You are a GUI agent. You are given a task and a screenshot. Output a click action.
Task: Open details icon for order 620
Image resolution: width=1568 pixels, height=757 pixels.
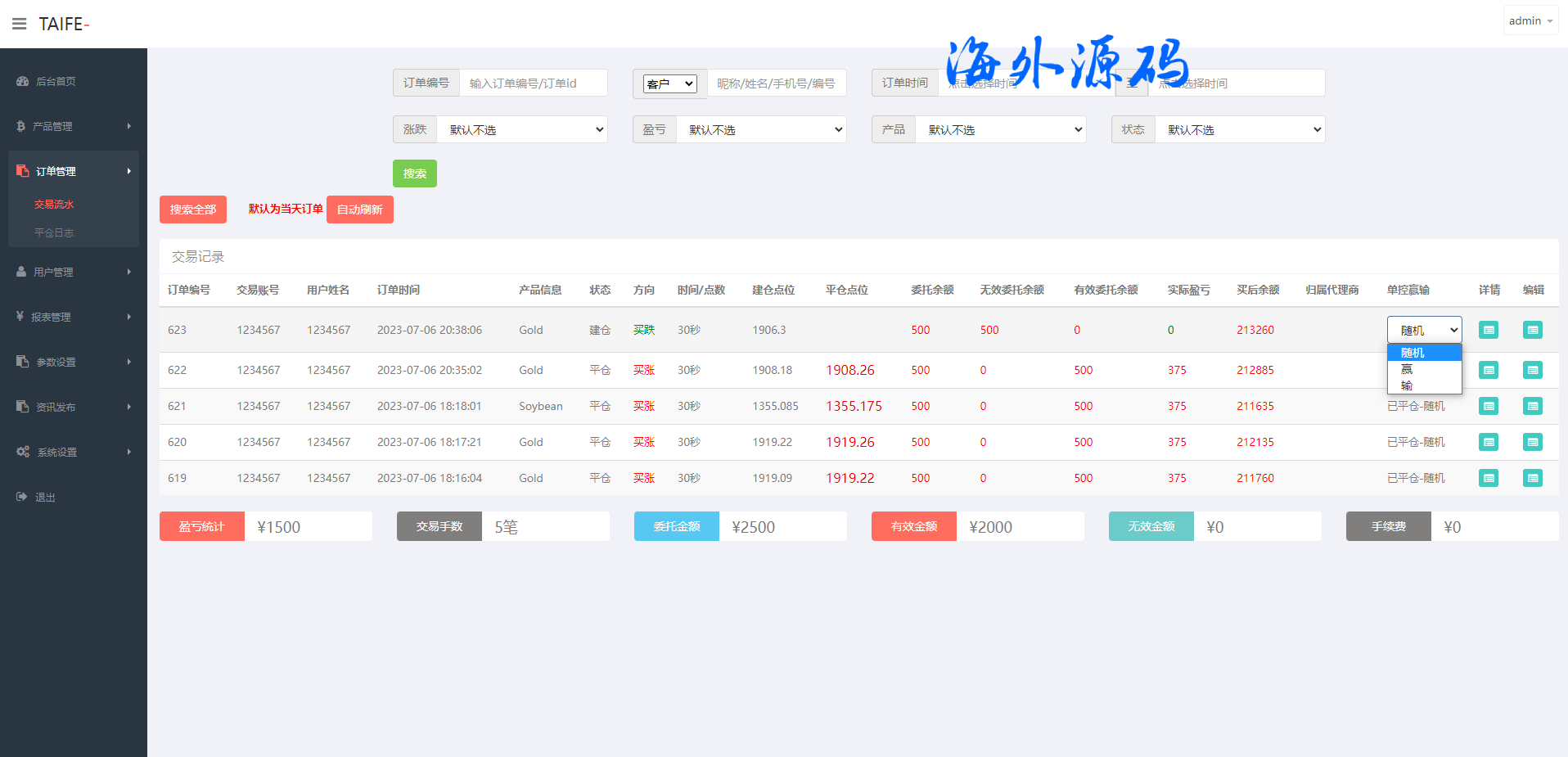pyautogui.click(x=1488, y=442)
